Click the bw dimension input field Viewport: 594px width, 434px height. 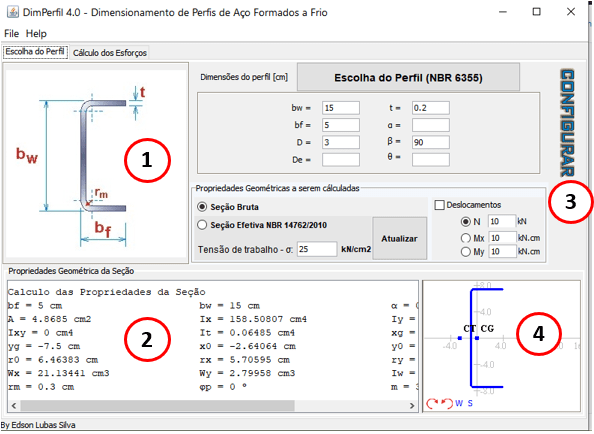pyautogui.click(x=341, y=108)
